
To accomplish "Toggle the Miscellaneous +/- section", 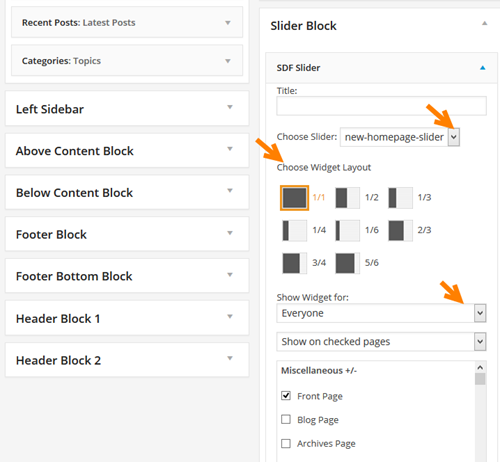I will click(319, 371).
